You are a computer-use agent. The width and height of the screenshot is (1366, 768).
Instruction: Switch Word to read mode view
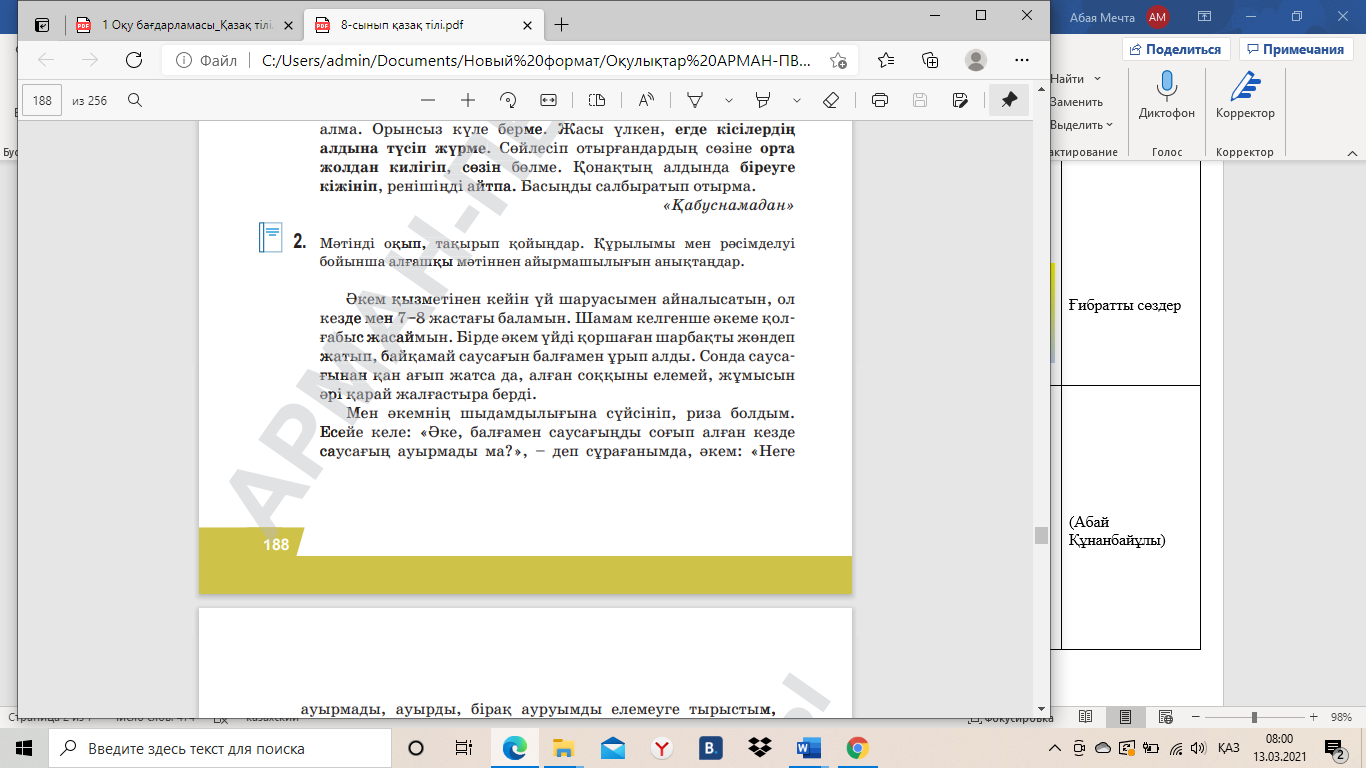(1086, 717)
